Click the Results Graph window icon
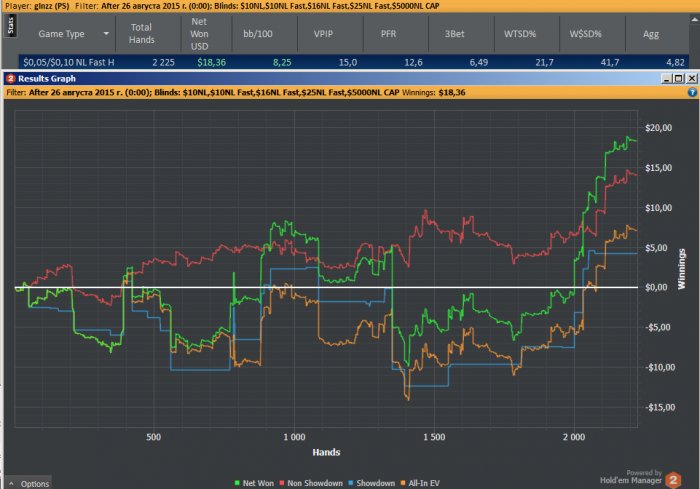Screen dimensions: 700x489 click(9, 77)
